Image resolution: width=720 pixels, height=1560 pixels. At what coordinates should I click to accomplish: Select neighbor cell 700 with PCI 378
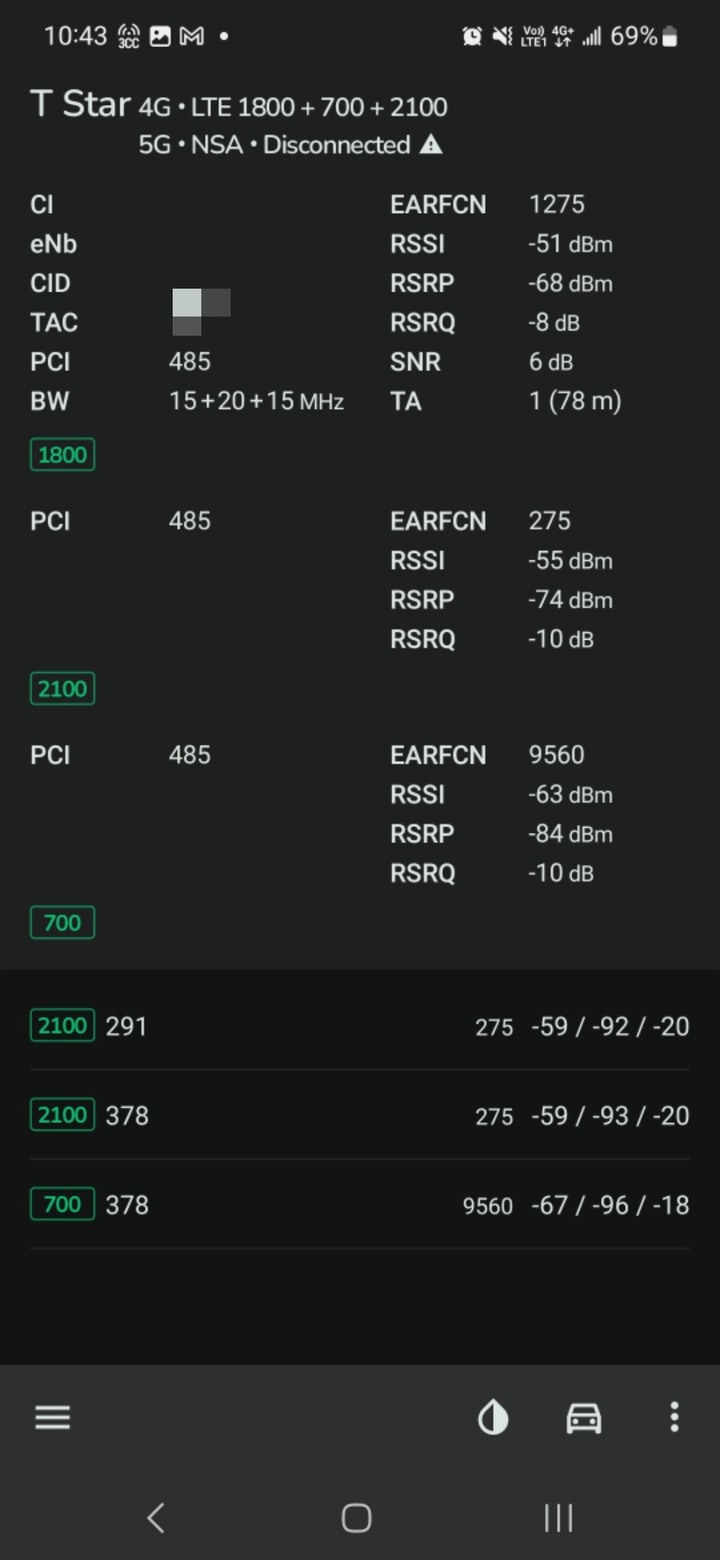click(x=360, y=1204)
